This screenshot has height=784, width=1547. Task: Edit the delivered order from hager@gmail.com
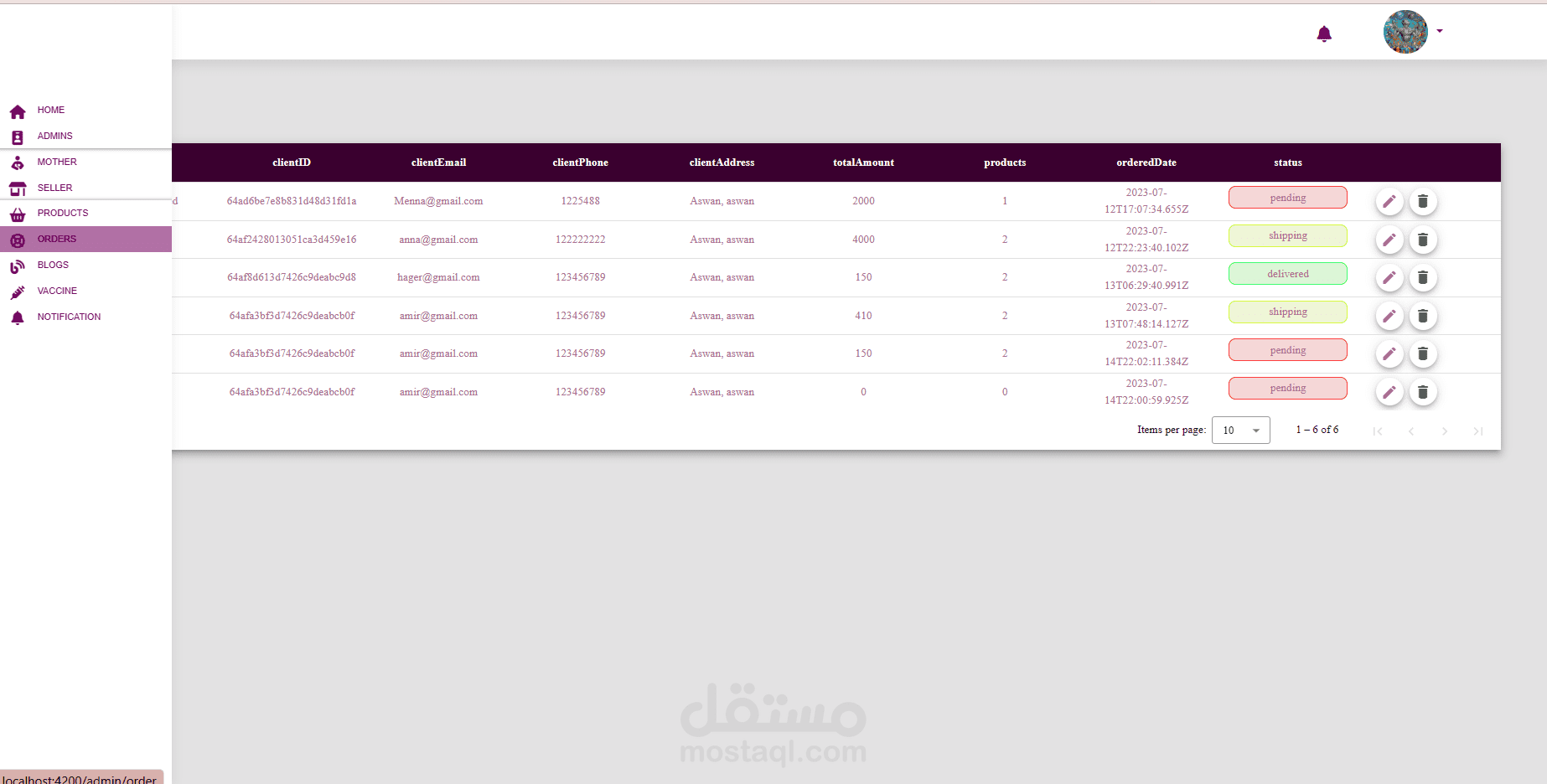click(x=1389, y=277)
